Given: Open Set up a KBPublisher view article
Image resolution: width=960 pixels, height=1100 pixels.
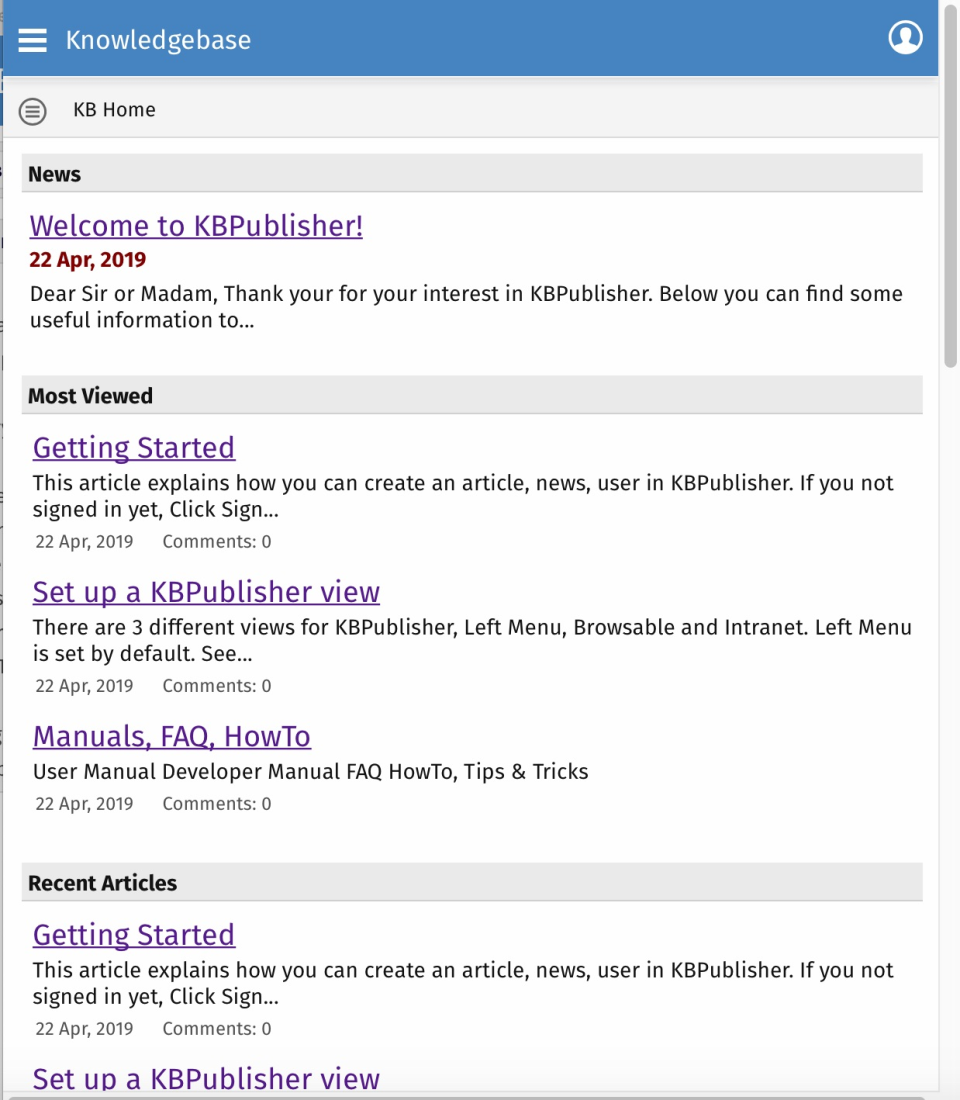Looking at the screenshot, I should coord(206,592).
